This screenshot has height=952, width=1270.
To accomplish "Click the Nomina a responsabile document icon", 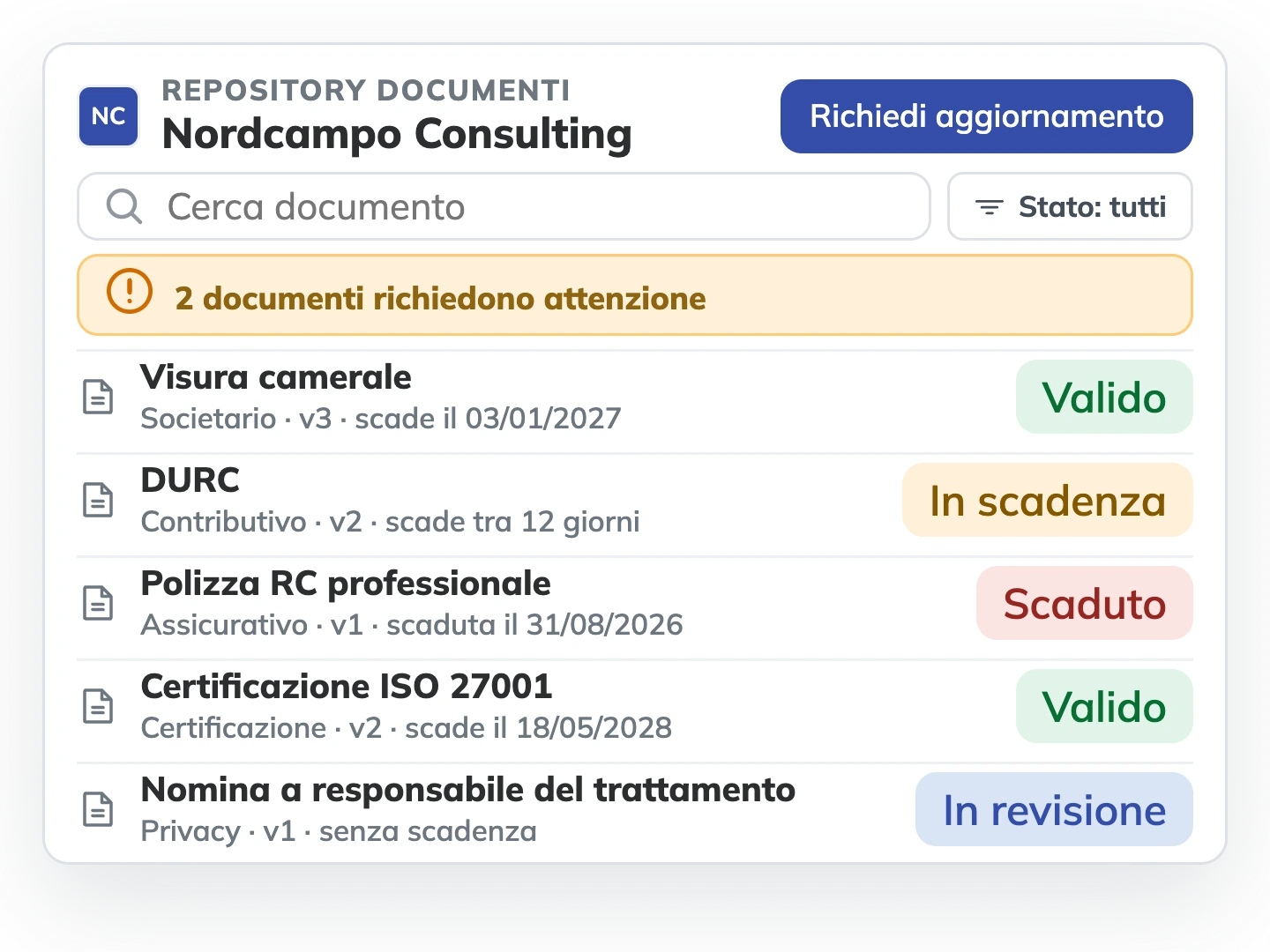I will [x=98, y=810].
